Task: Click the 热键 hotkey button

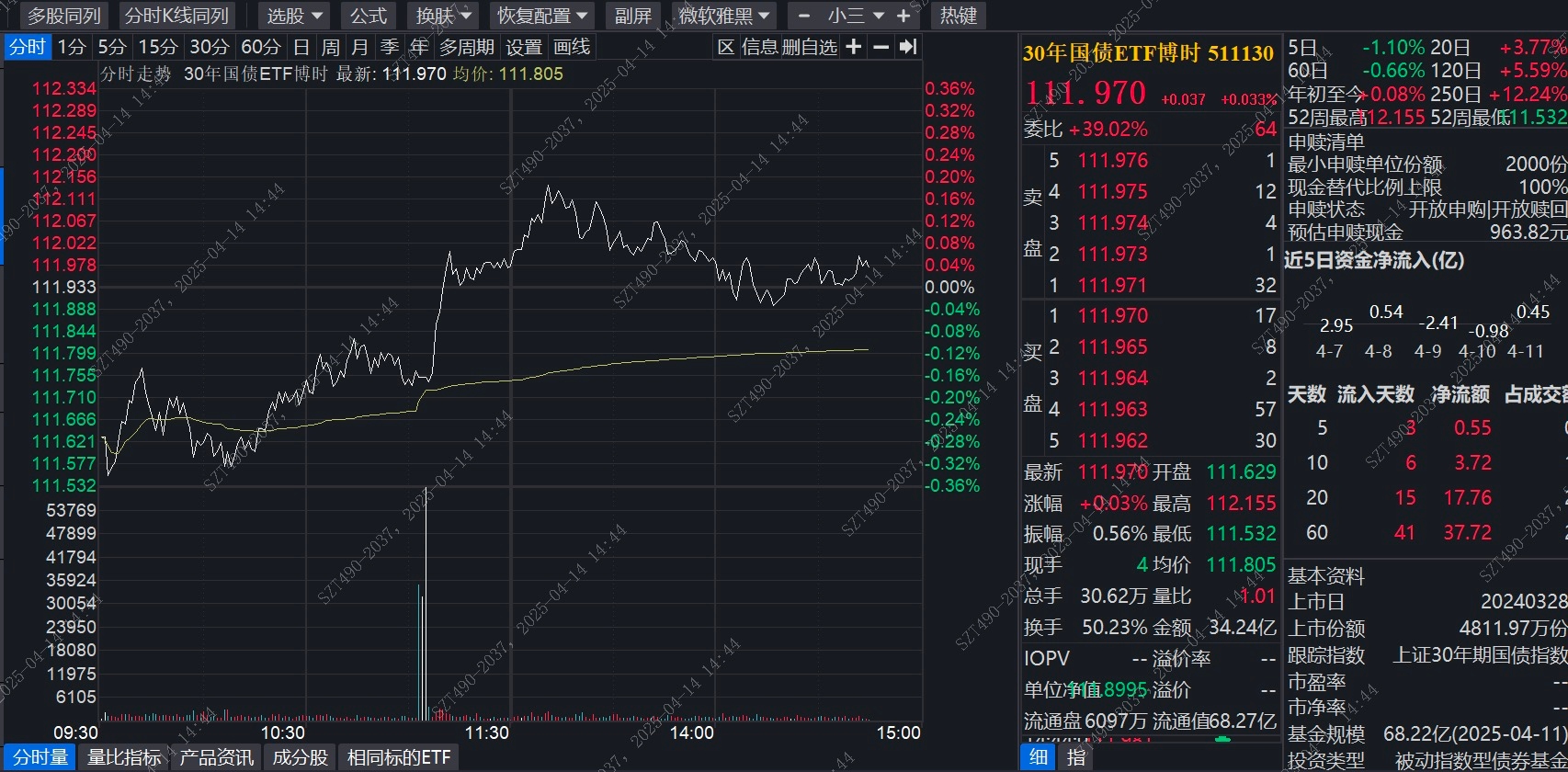Action: pos(959,16)
